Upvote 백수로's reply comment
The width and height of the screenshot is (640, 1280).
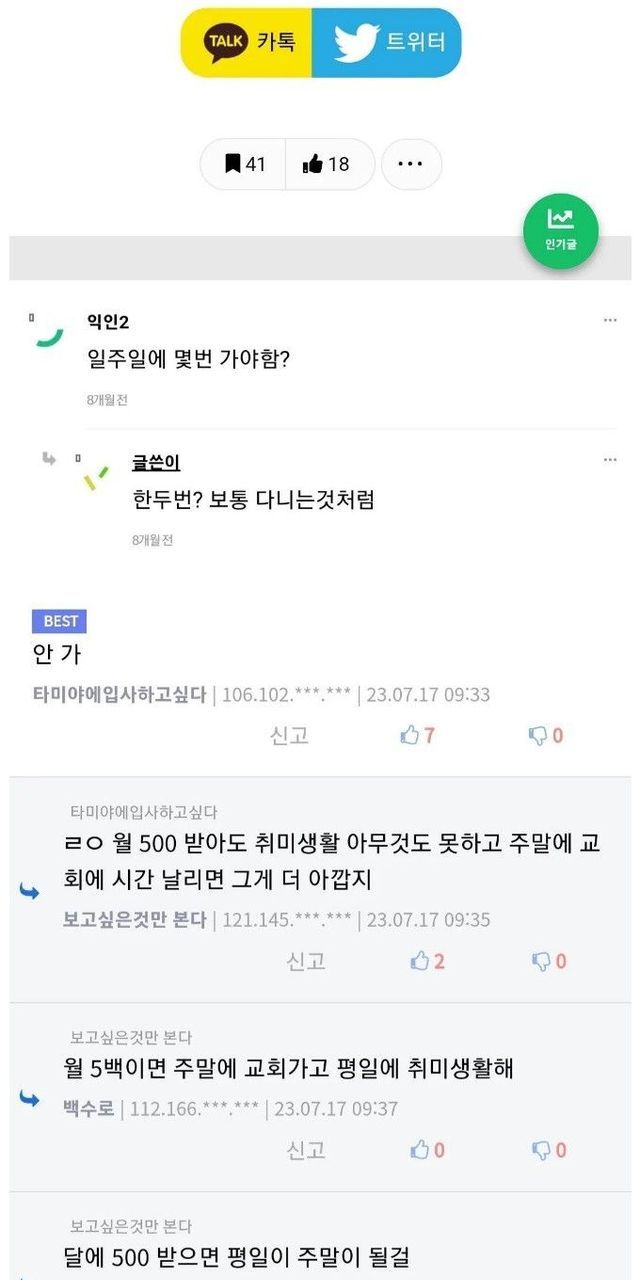click(x=427, y=1150)
